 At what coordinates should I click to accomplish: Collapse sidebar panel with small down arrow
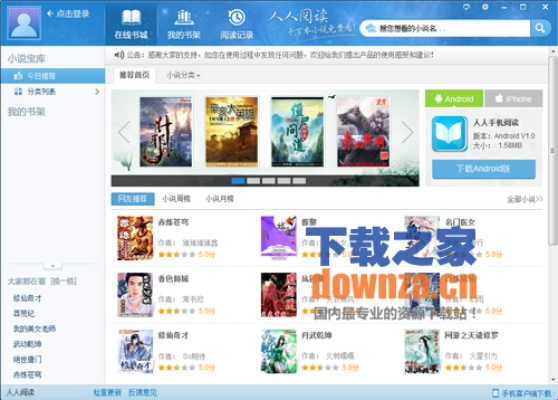pyautogui.click(x=52, y=266)
